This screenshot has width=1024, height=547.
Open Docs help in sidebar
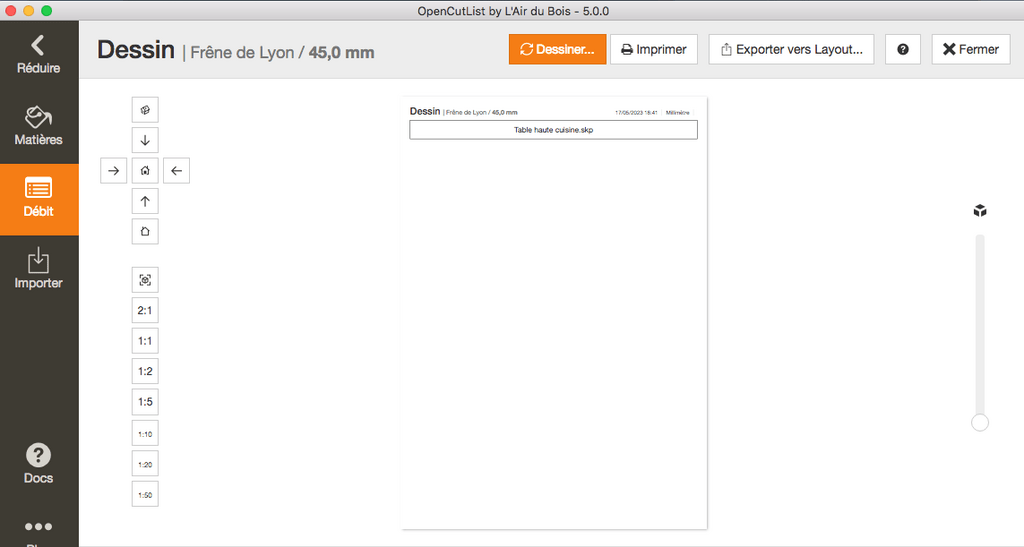38,464
